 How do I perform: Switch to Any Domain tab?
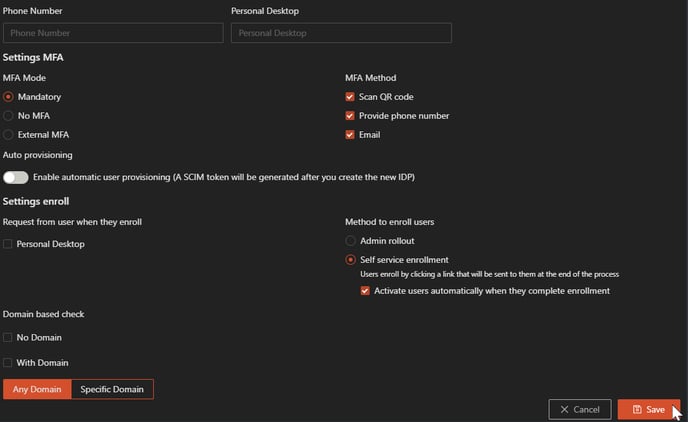[x=37, y=389]
